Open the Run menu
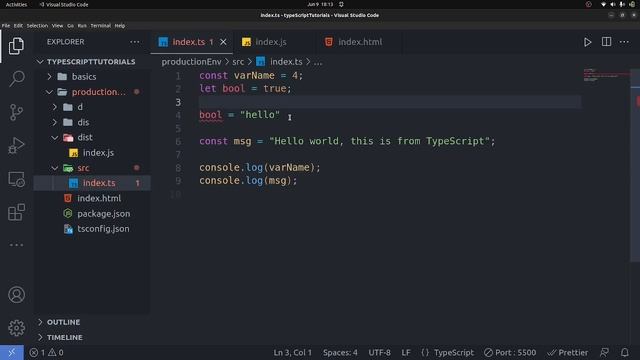The height and width of the screenshot is (360, 640). pyautogui.click(x=82, y=25)
